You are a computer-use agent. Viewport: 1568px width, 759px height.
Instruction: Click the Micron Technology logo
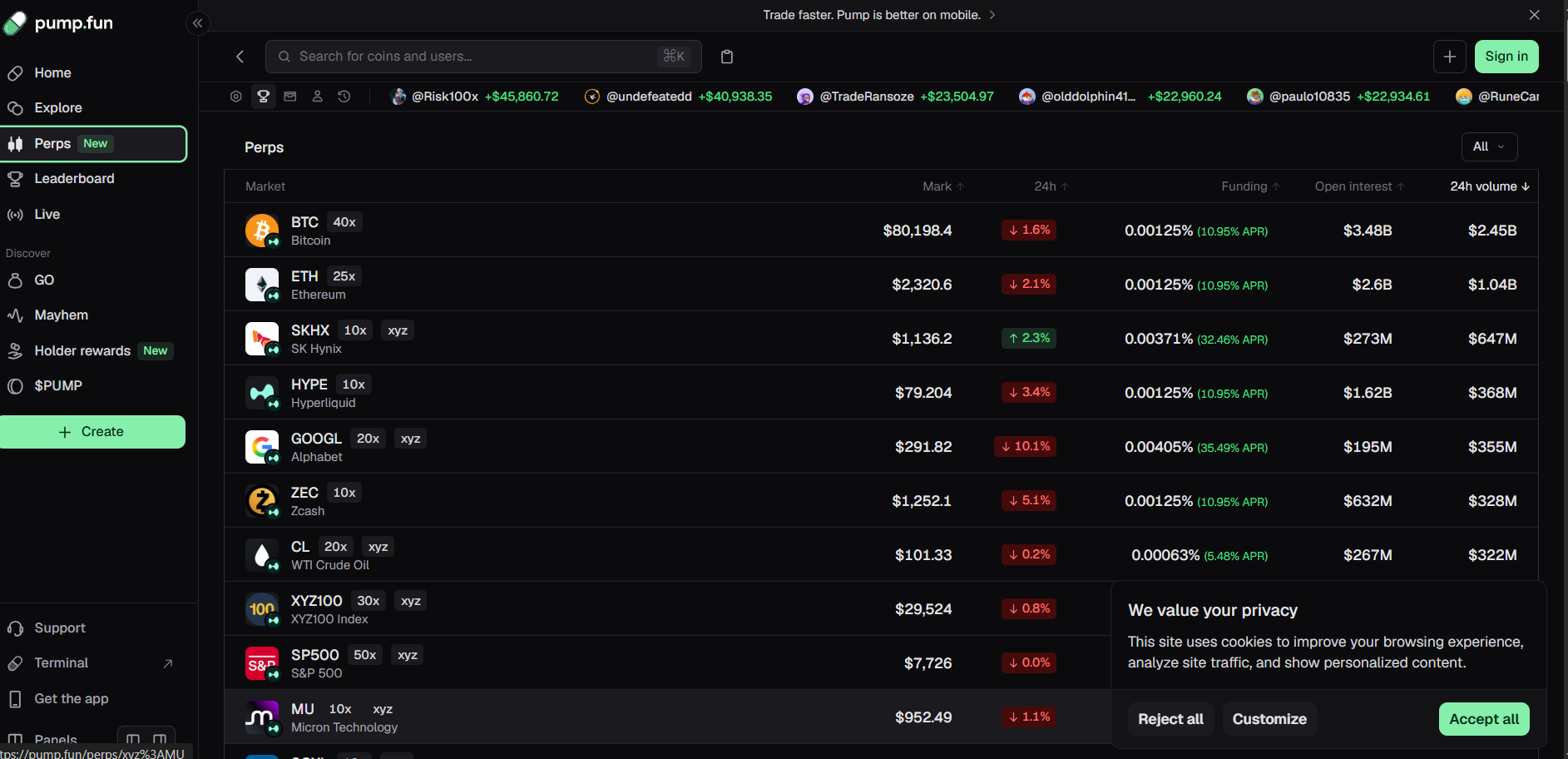click(x=262, y=717)
